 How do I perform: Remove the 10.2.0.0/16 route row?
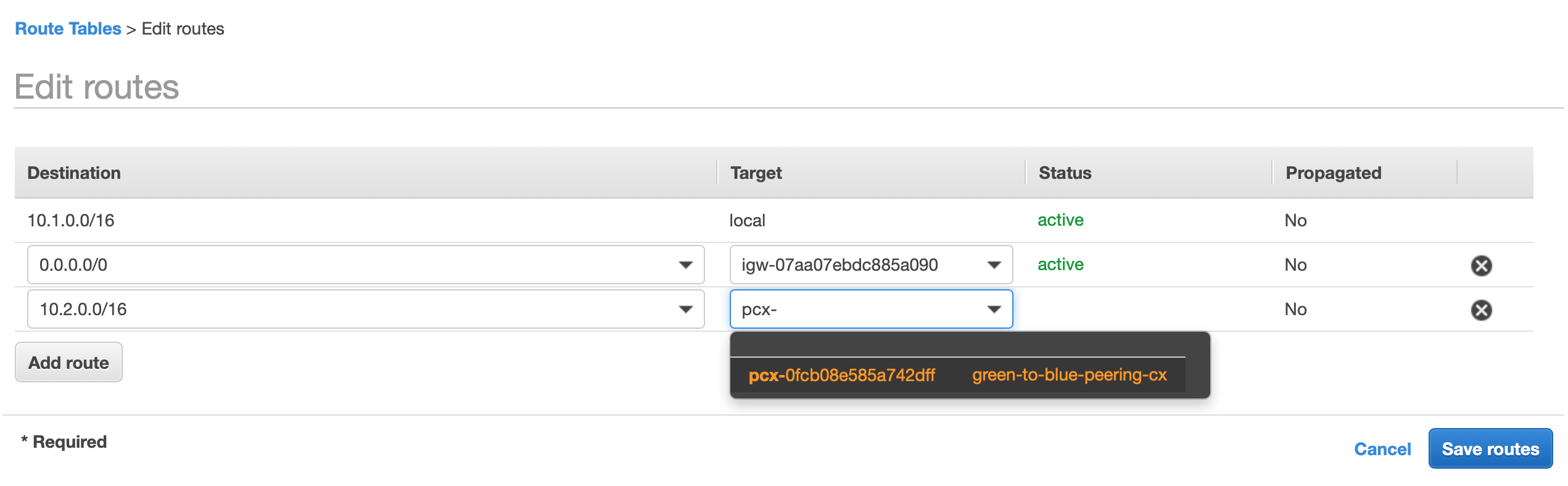[1481, 310]
